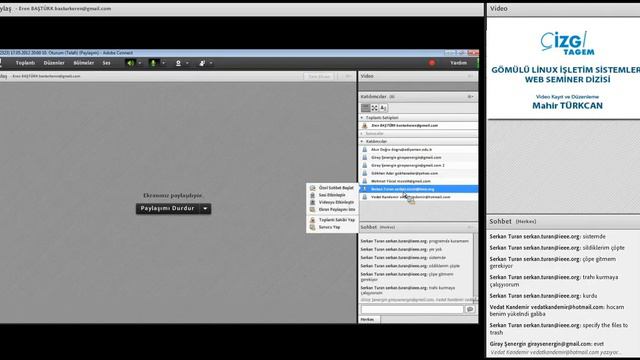Click Giray Şenergin 'evet' chat message
Screen dimensions: 640x360
coord(547,344)
